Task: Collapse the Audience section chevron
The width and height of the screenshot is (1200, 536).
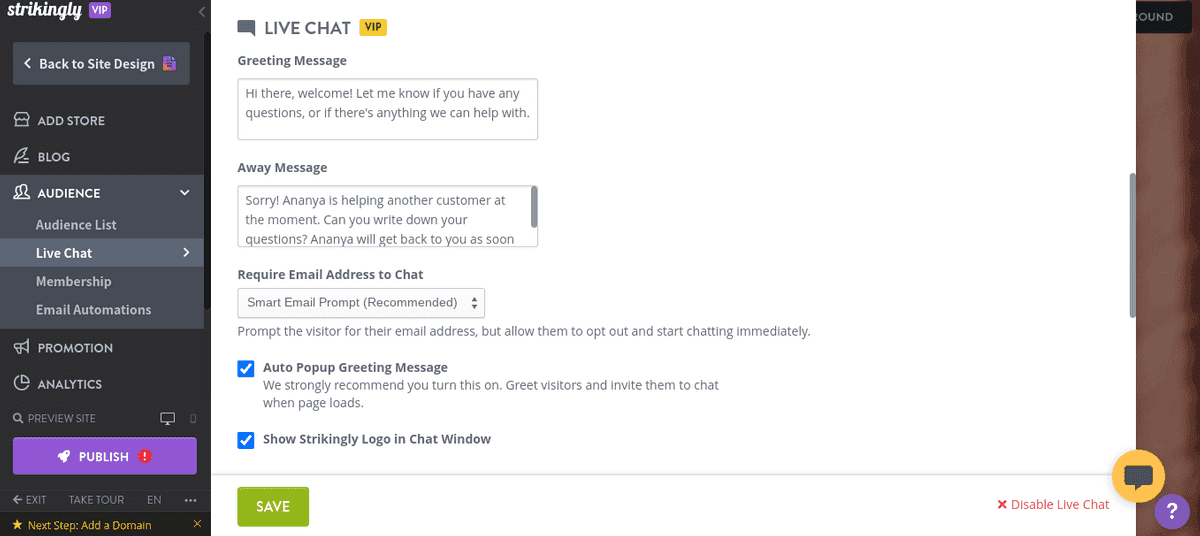Action: (185, 193)
